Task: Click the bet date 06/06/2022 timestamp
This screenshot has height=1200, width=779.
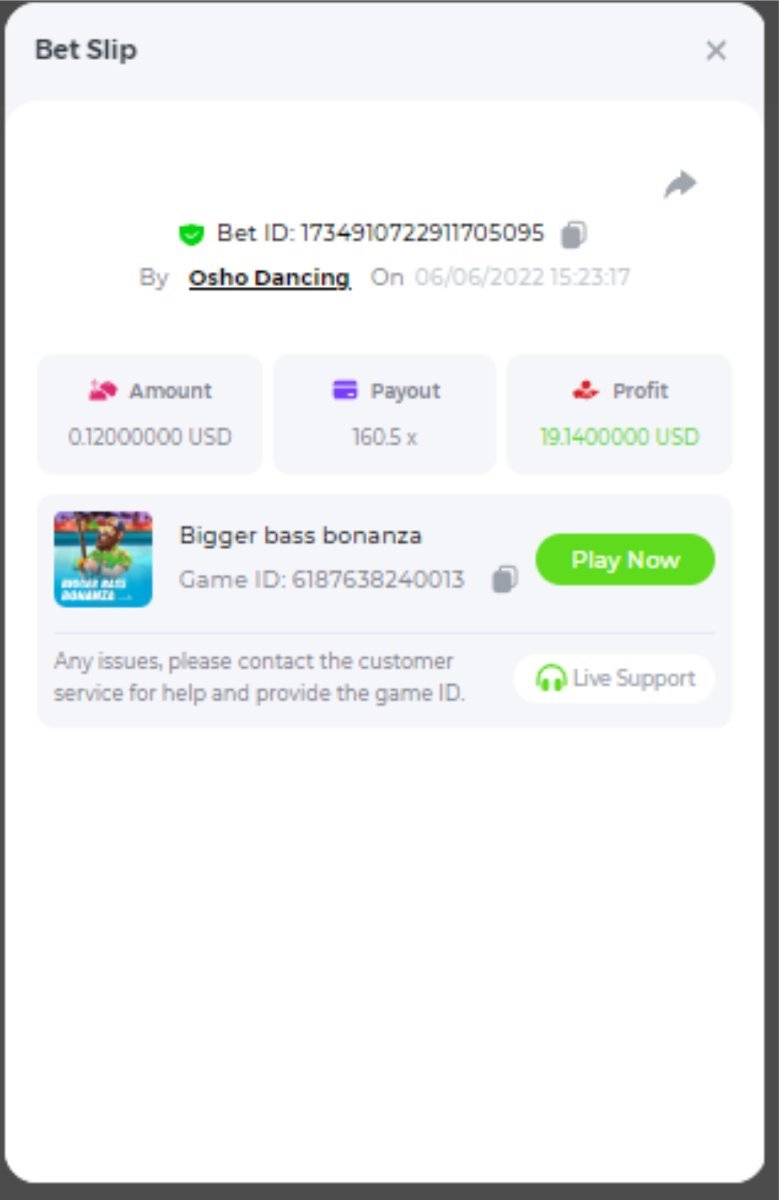Action: point(522,278)
